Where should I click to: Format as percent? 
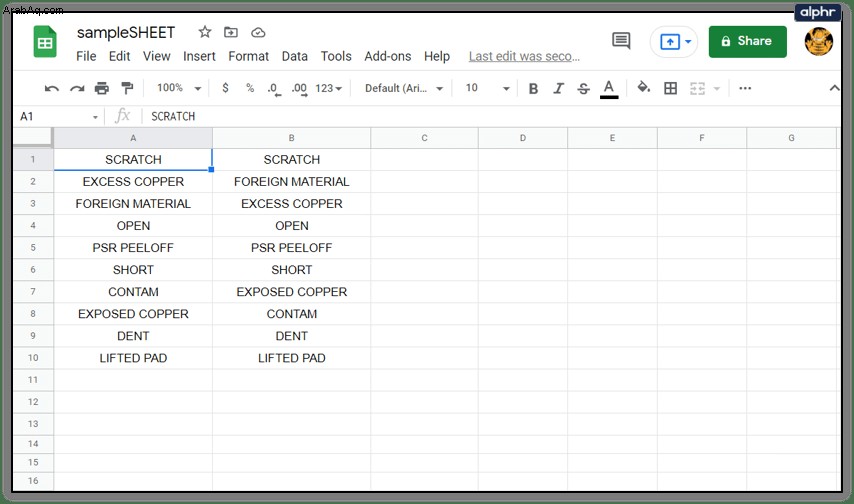point(250,88)
